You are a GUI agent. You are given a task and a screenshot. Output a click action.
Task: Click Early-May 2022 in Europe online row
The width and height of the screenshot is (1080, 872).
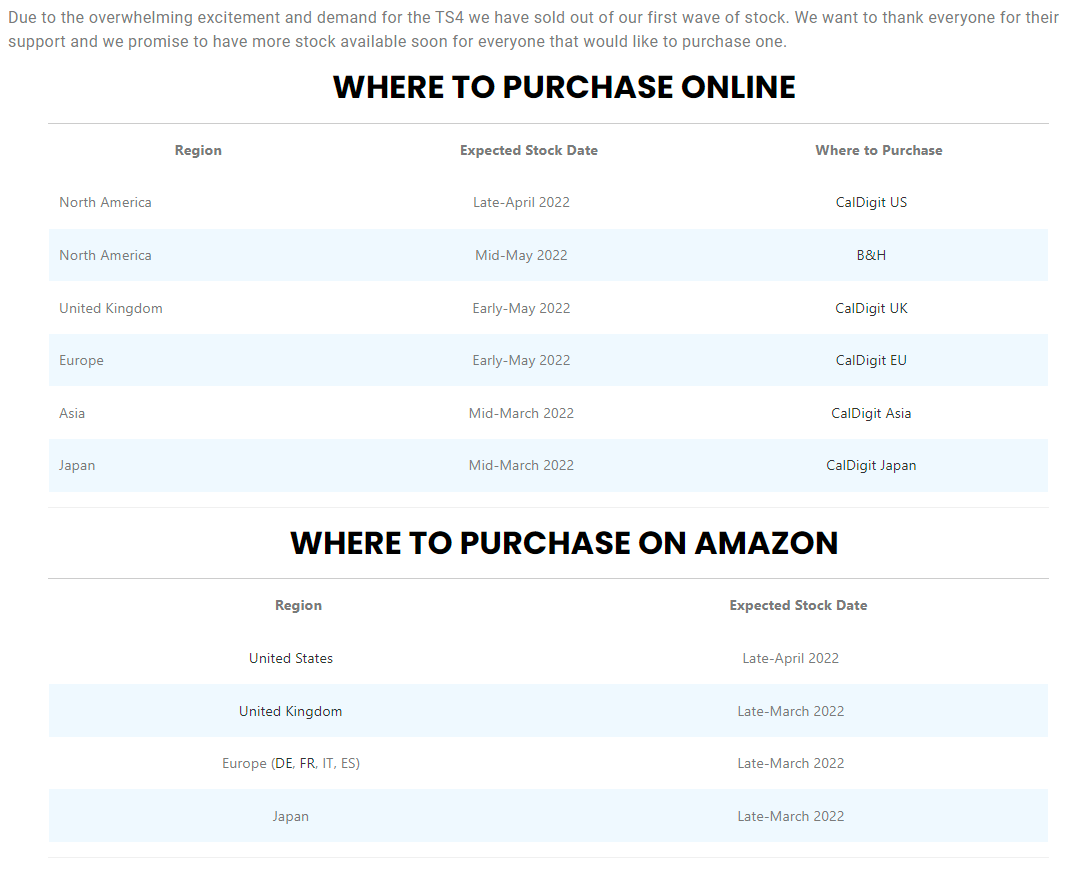coord(521,360)
